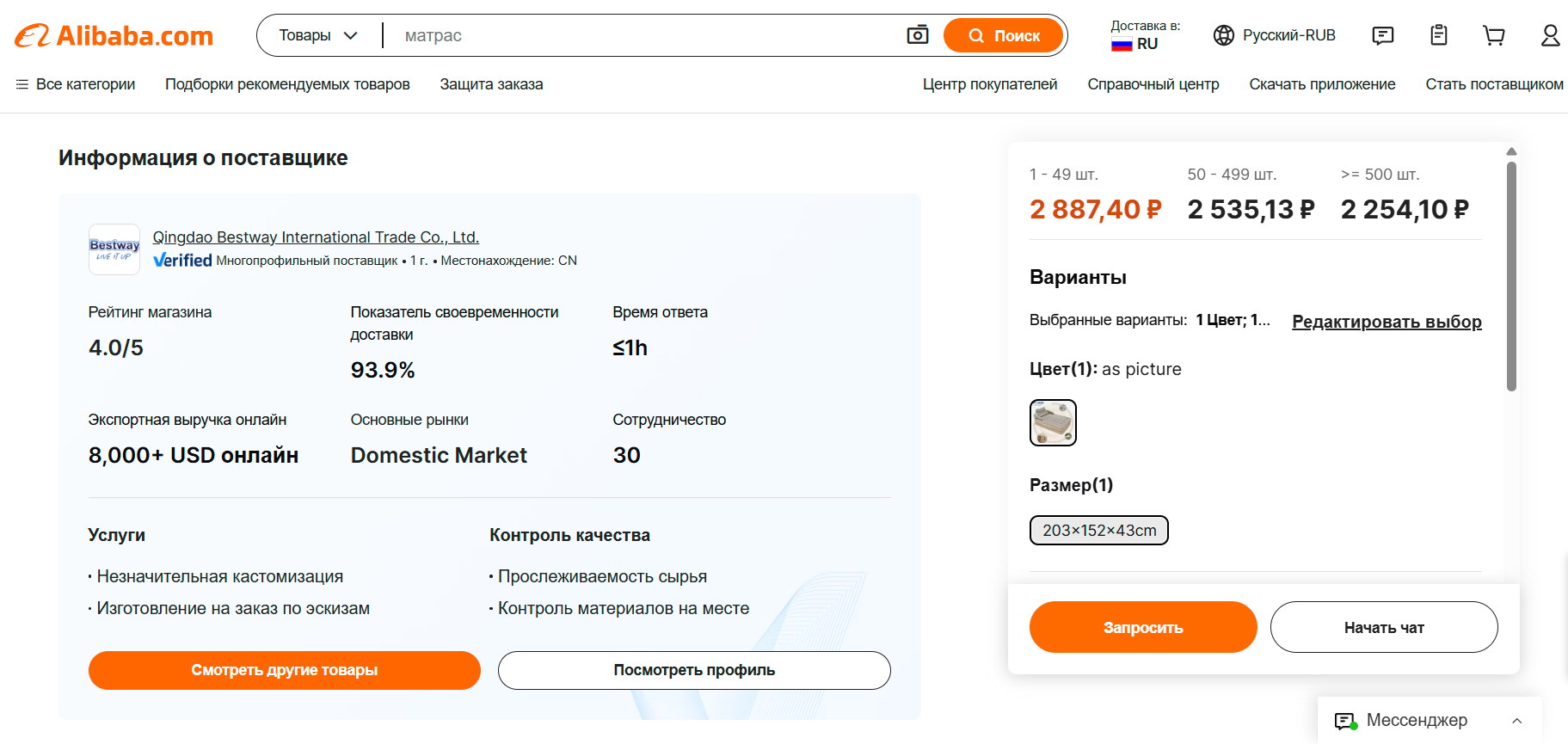Expand the Мессенджер panel chevron
The image size is (1568, 744).
click(x=1517, y=721)
